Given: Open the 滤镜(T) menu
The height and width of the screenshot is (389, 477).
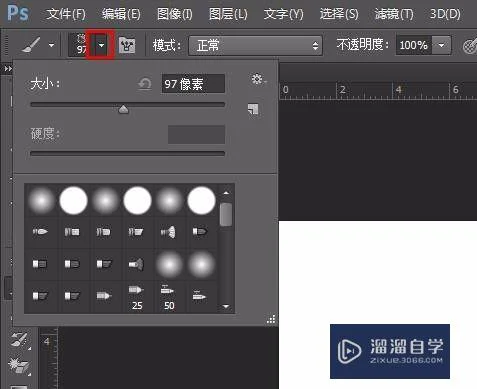Looking at the screenshot, I should [x=394, y=14].
